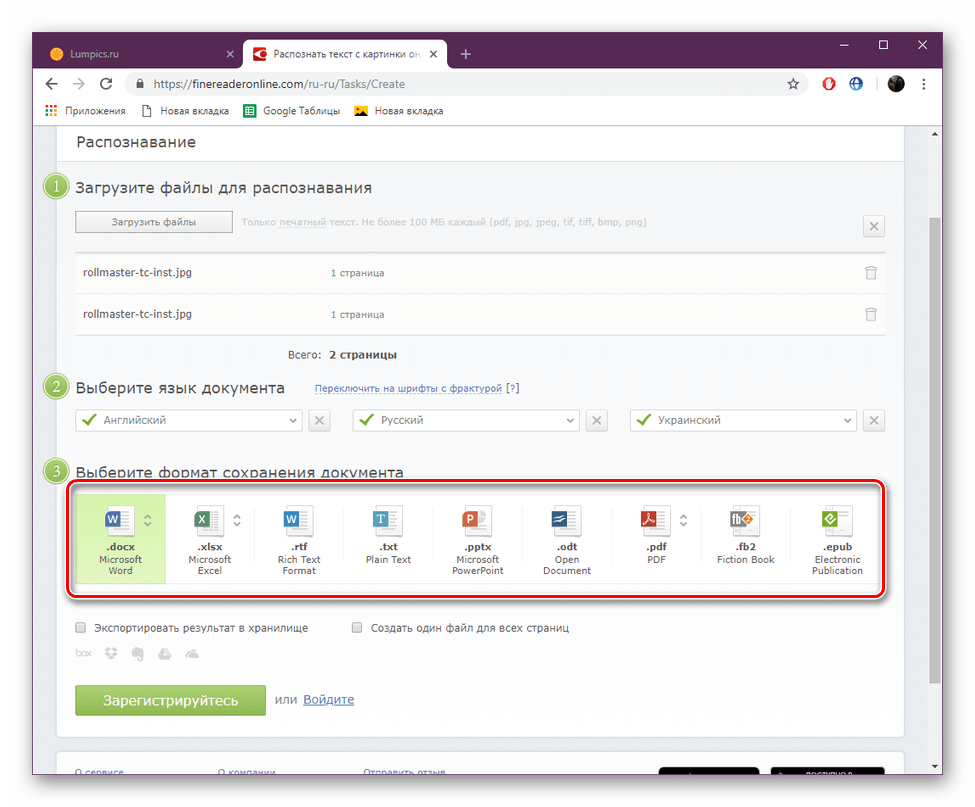The image size is (975, 807).
Task: Click the Dropbox storage icon
Action: pos(111,653)
